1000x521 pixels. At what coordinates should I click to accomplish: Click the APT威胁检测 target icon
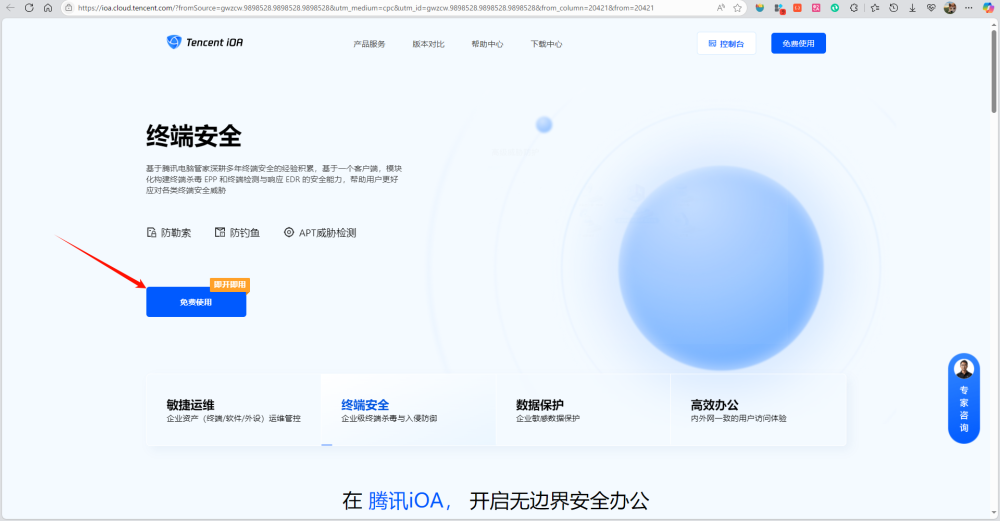289,233
